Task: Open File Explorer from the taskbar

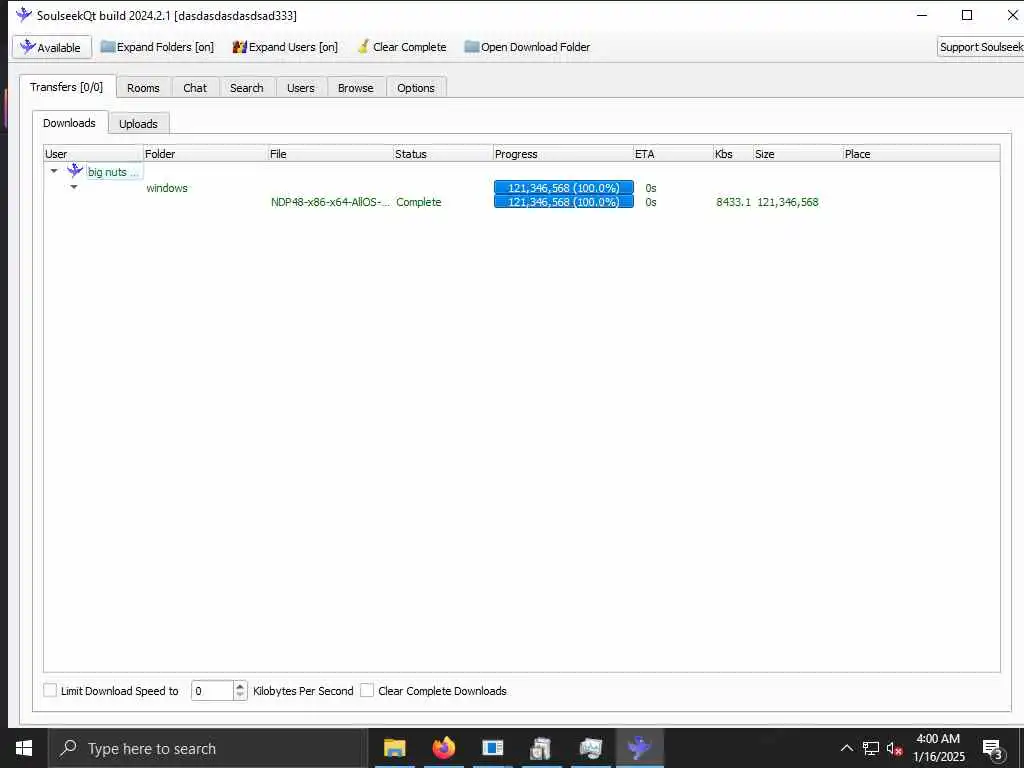Action: pos(394,748)
